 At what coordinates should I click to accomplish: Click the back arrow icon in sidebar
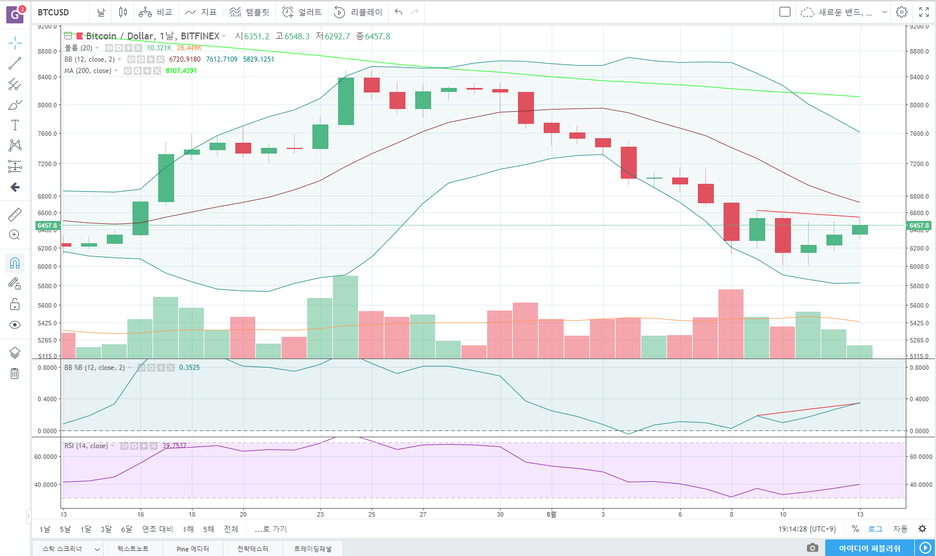(15, 188)
